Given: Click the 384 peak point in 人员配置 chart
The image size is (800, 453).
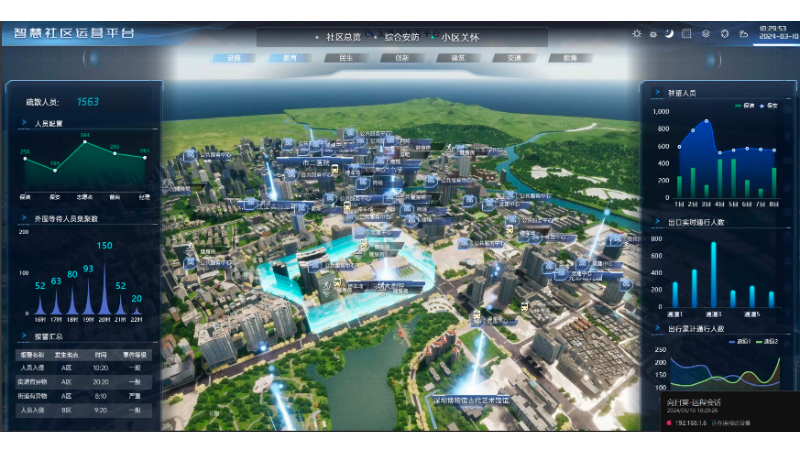Looking at the screenshot, I should tap(85, 142).
